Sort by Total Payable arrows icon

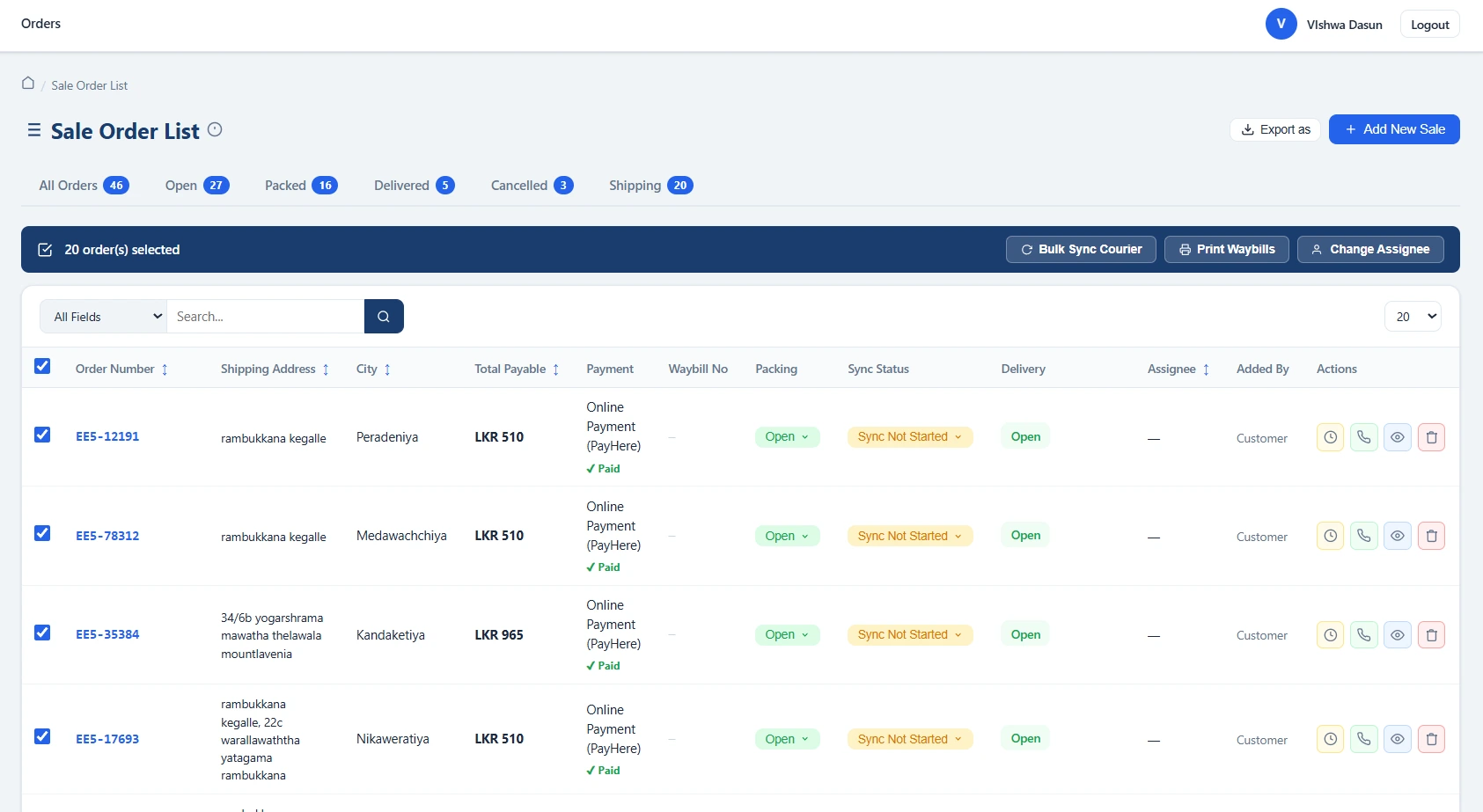tap(556, 369)
